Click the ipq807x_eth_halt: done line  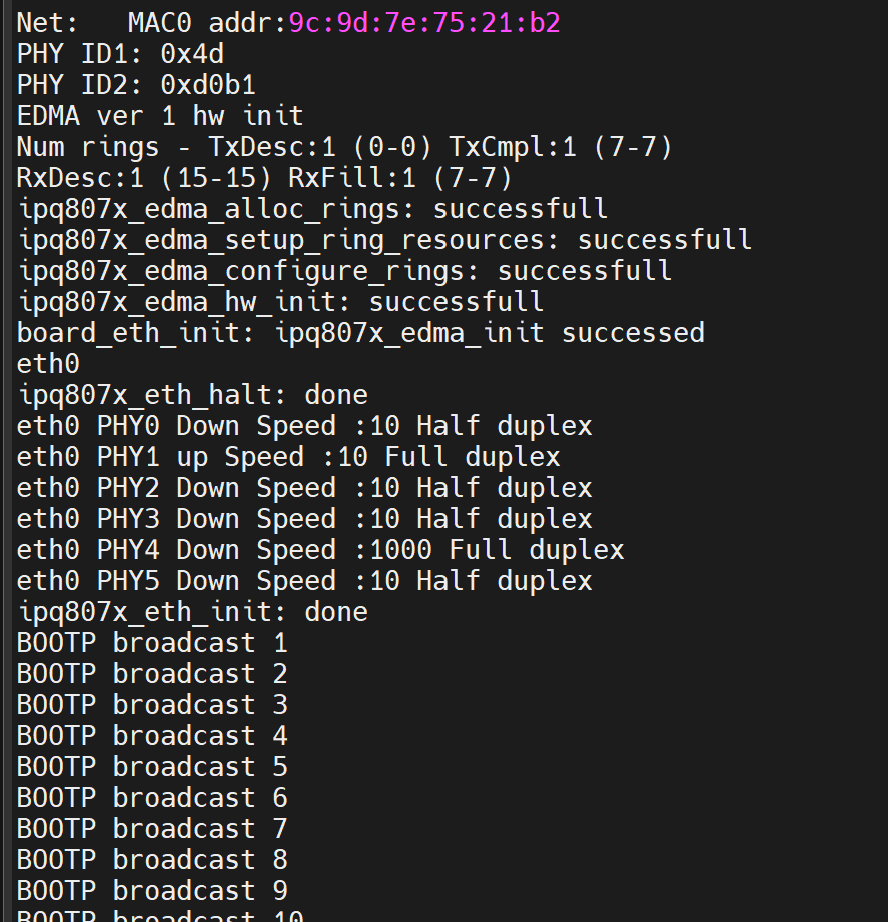tap(192, 395)
